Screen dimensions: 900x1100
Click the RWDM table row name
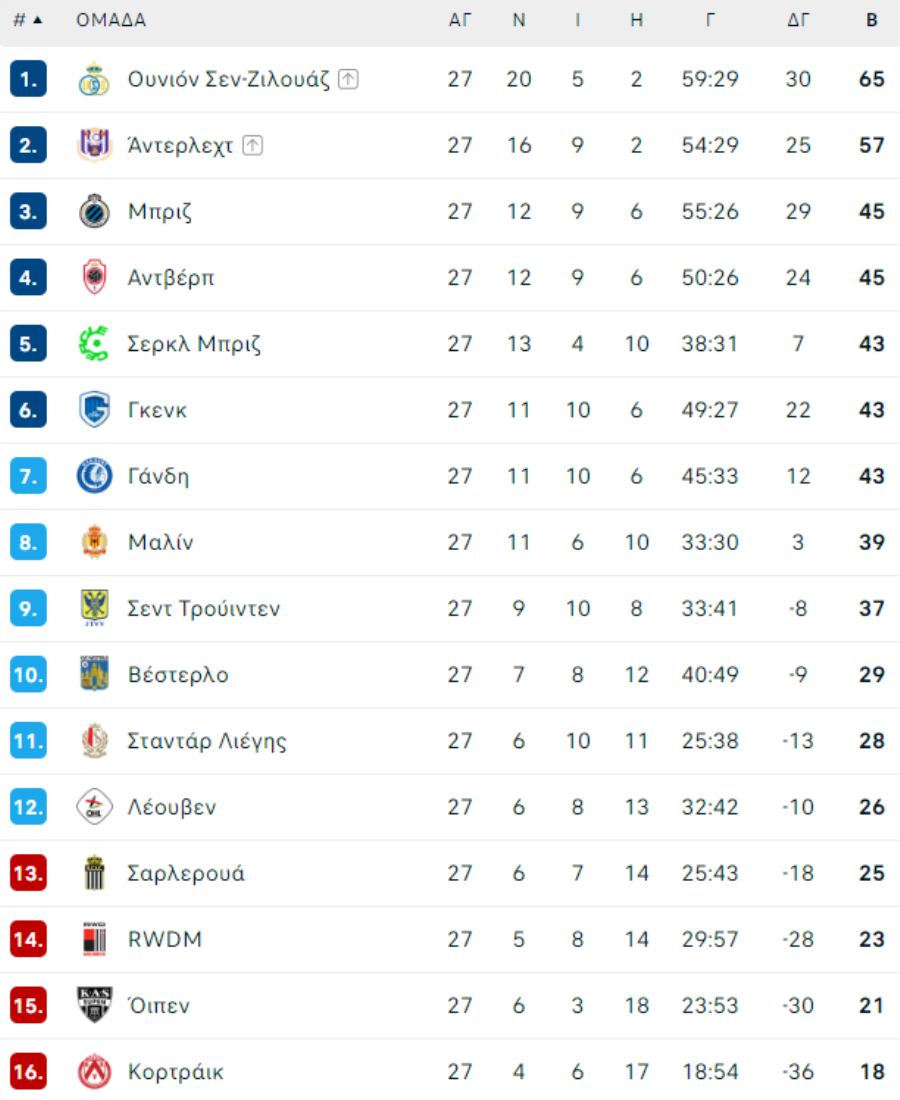(x=165, y=939)
